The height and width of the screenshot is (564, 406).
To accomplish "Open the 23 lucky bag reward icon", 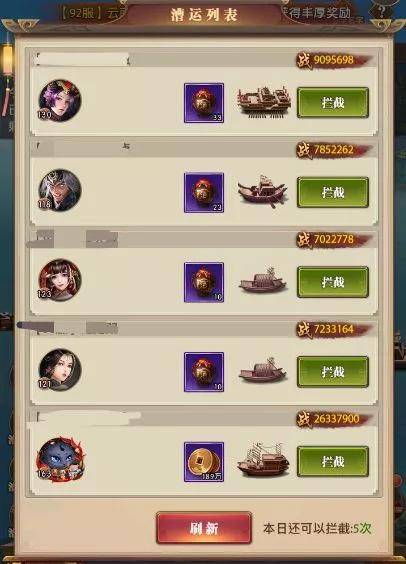I will (x=204, y=192).
